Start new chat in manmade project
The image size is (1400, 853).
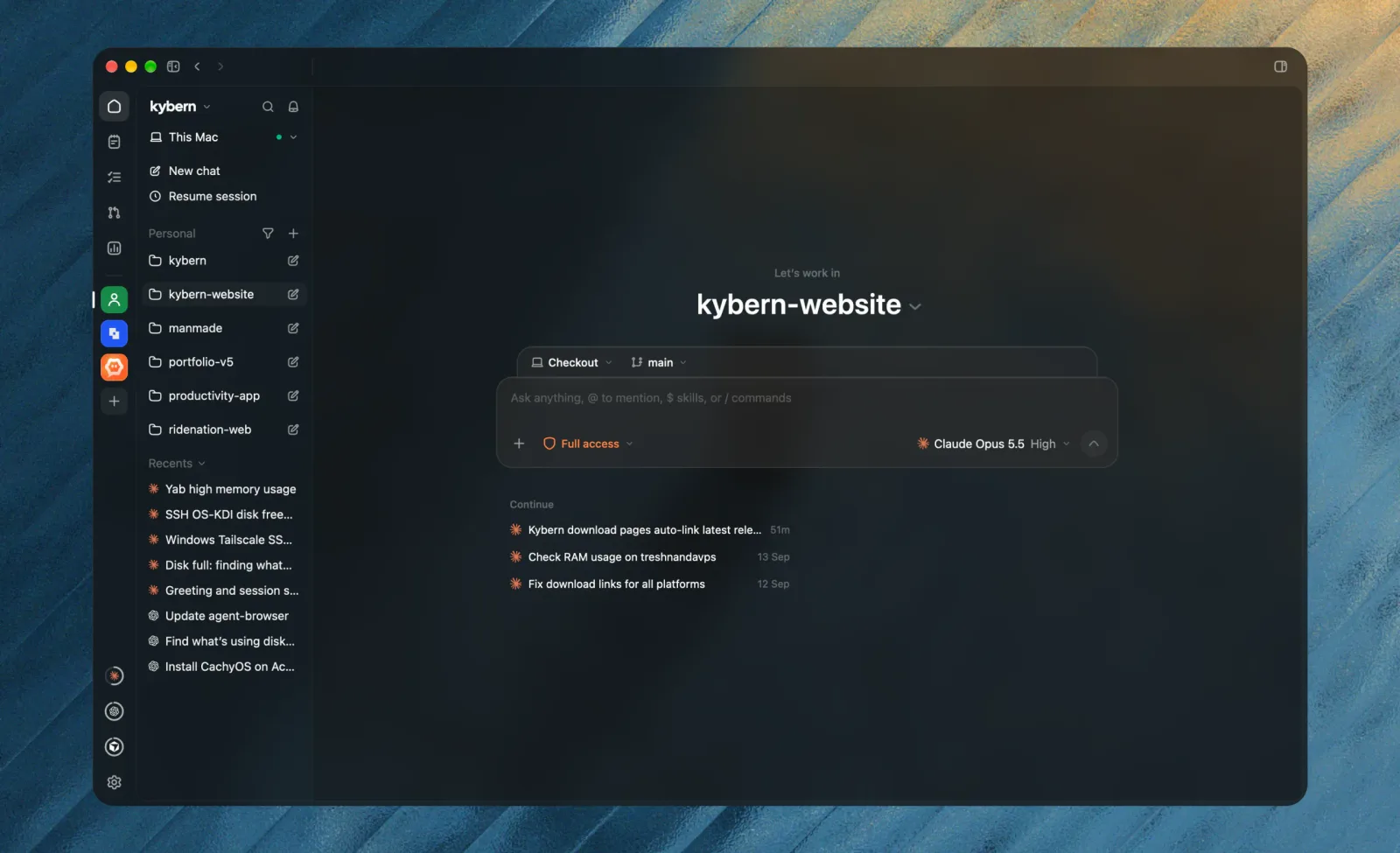[x=293, y=328]
